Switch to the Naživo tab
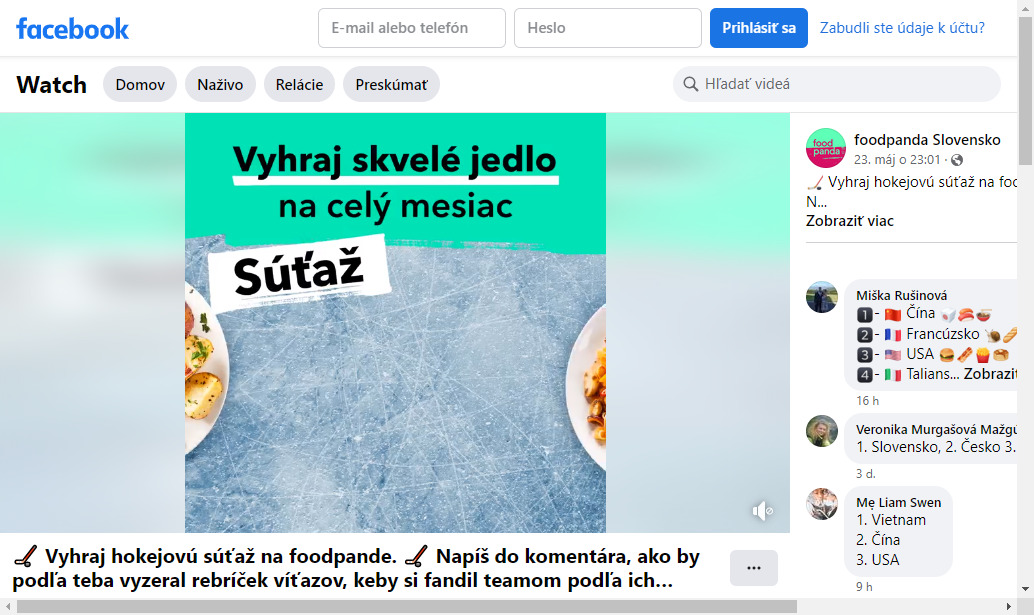This screenshot has width=1034, height=615. (220, 84)
